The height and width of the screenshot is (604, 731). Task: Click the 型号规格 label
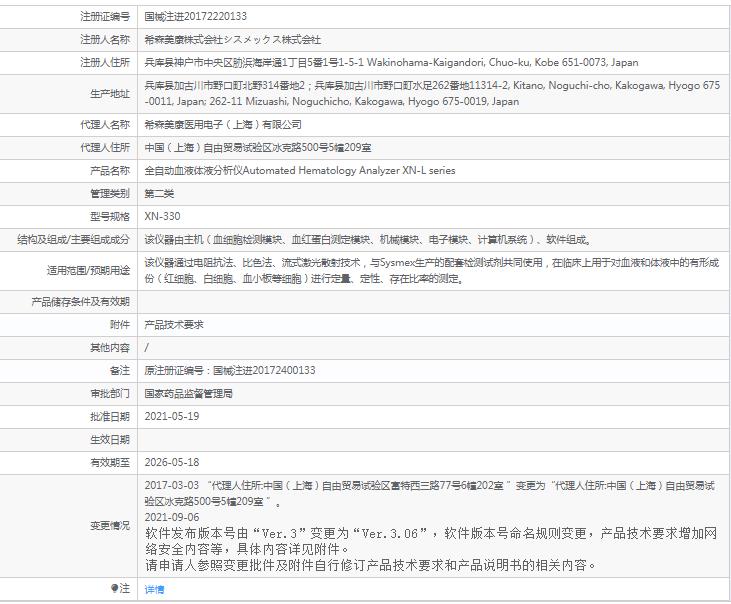[x=110, y=217]
